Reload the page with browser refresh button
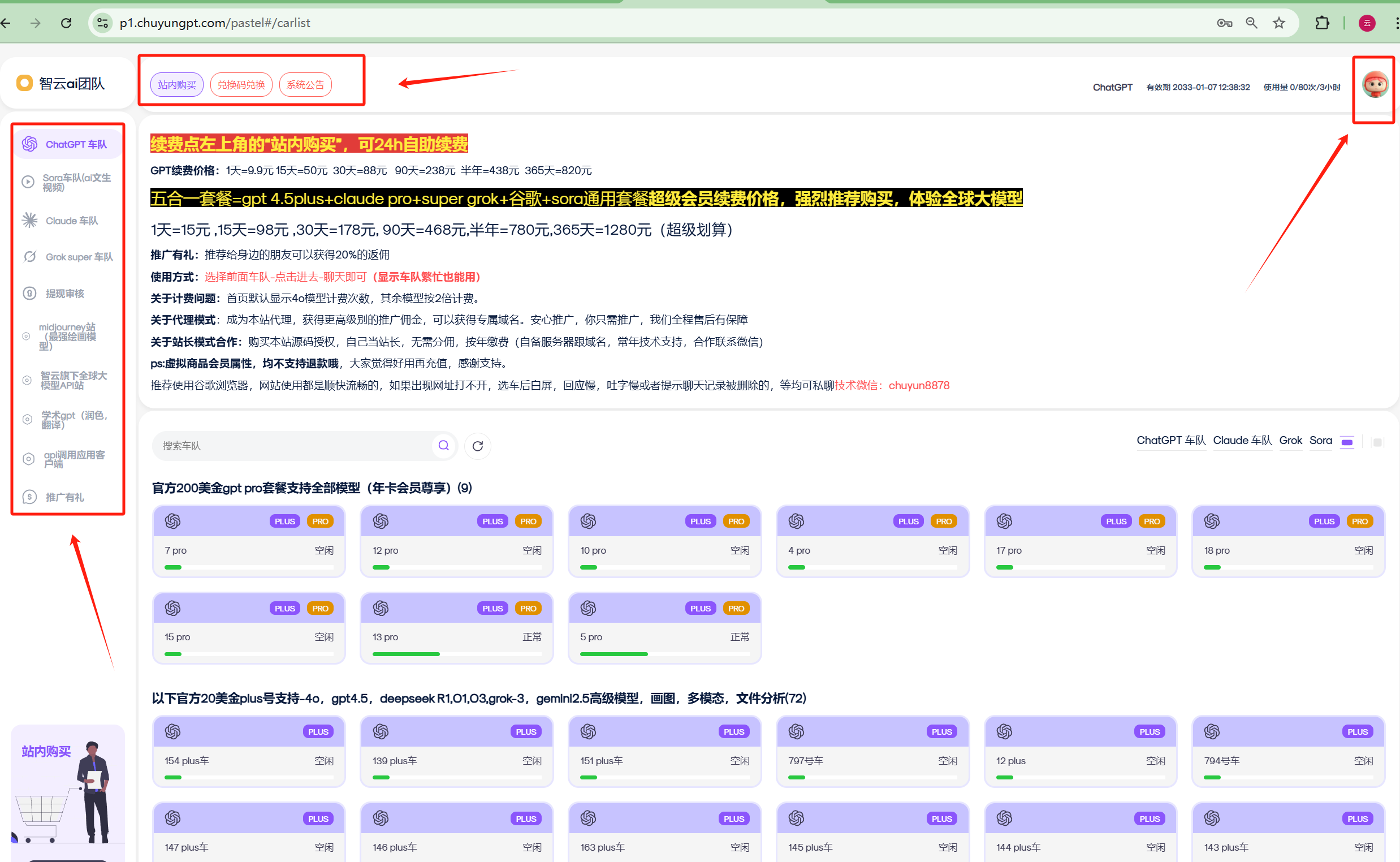This screenshot has width=1400, height=862. pos(66,23)
